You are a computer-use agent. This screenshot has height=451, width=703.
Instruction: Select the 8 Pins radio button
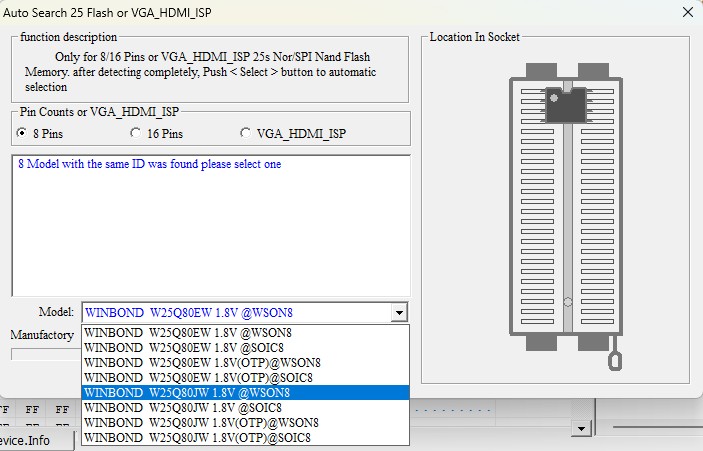(22, 133)
